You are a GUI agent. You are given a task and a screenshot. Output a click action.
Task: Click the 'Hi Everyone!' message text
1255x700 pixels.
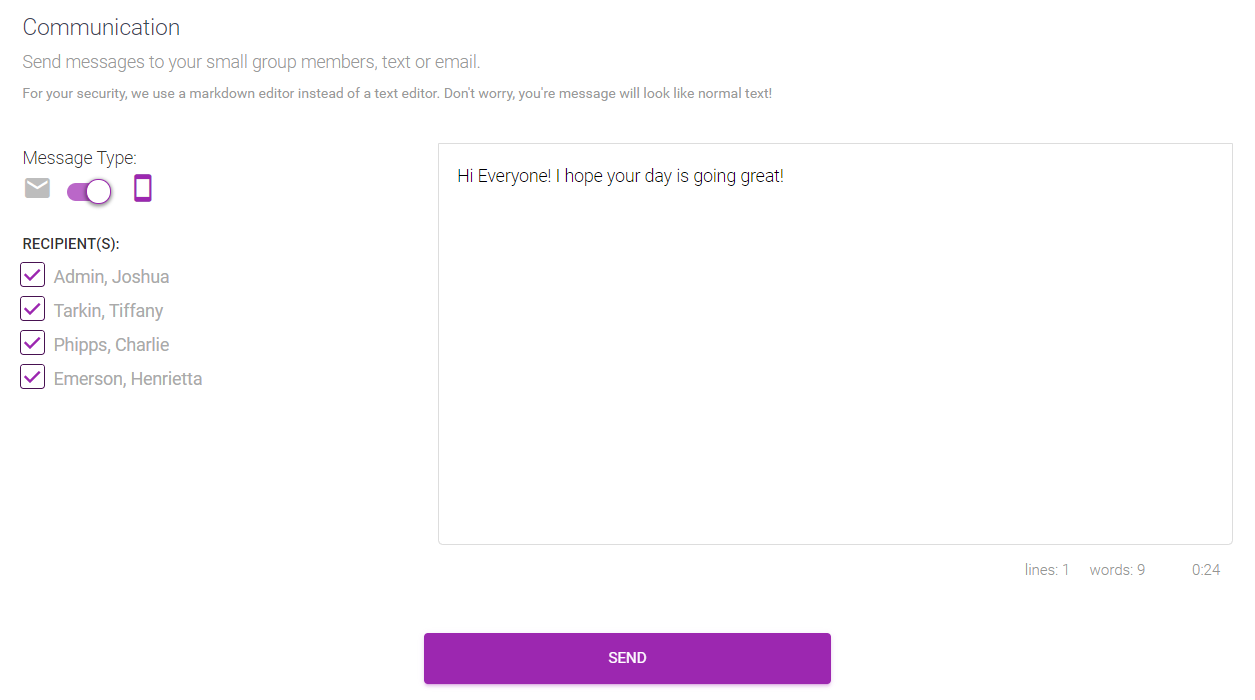(504, 176)
